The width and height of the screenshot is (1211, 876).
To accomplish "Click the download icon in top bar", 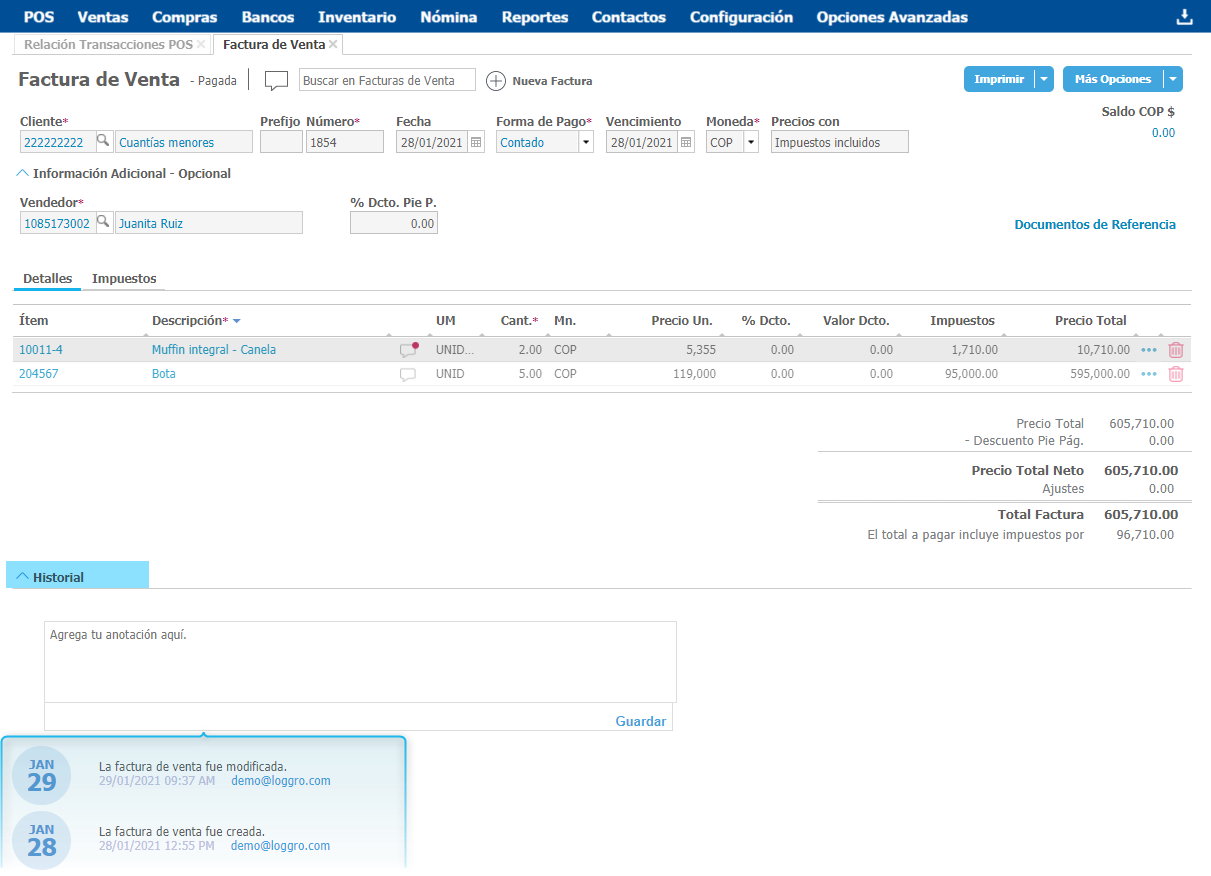I will click(x=1185, y=17).
